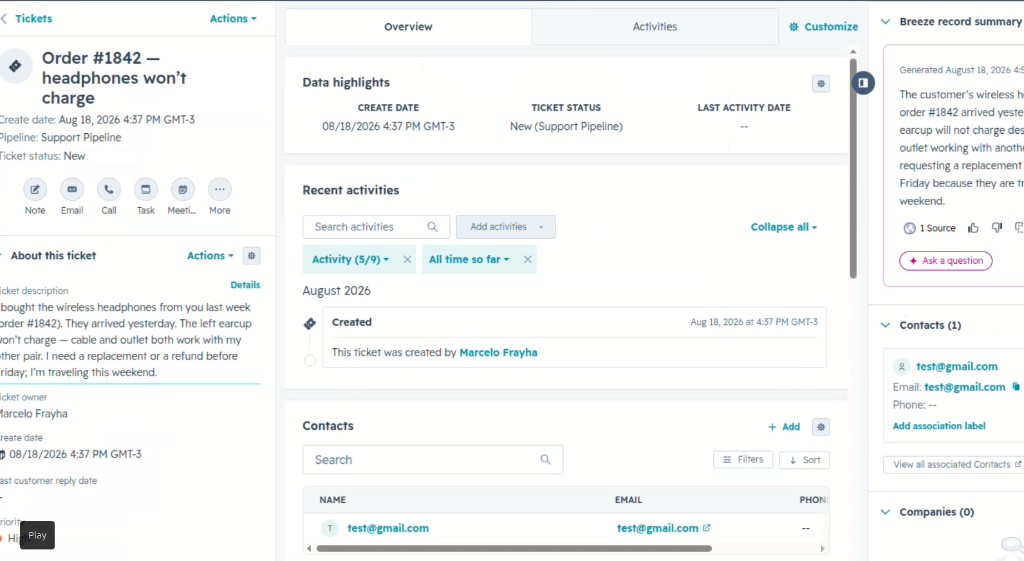Open About this ticket Actions dropdown
The image size is (1024, 561).
point(210,255)
